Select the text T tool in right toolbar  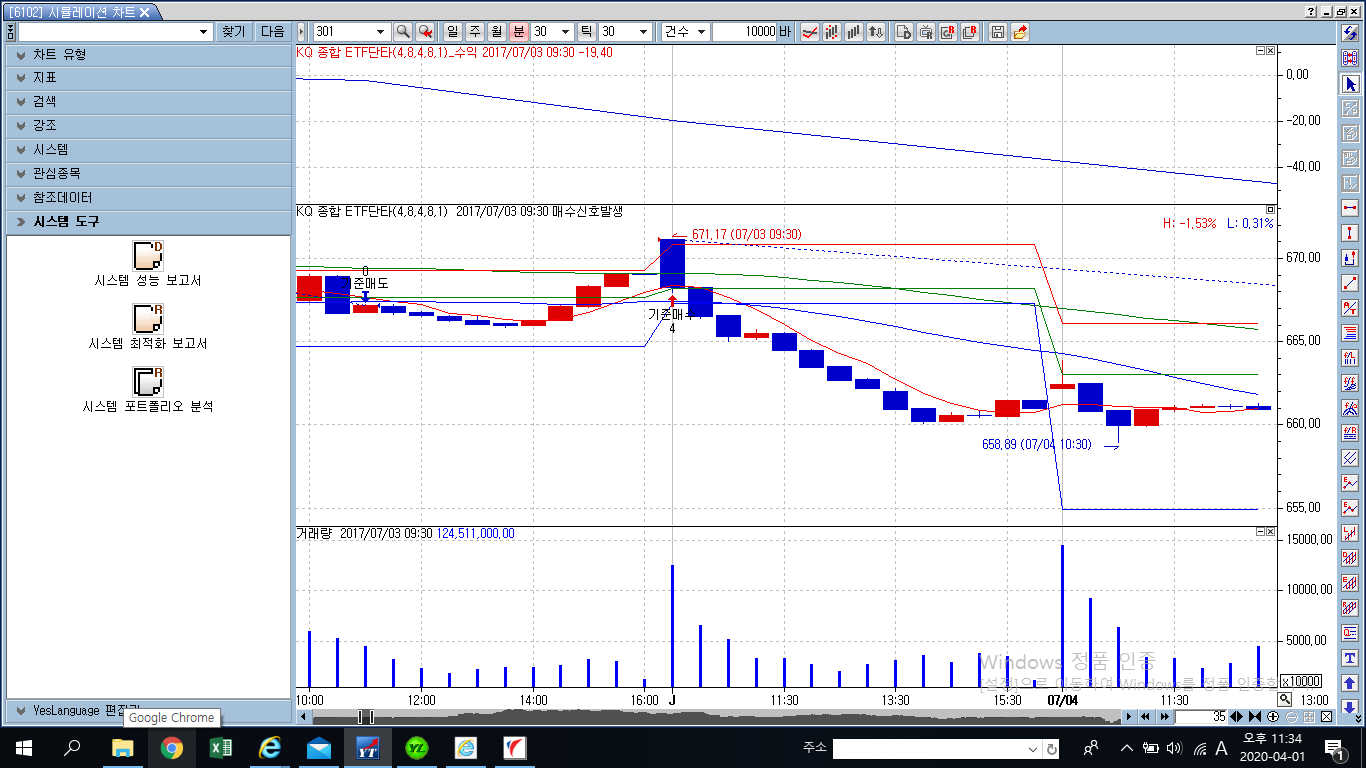click(x=1350, y=658)
